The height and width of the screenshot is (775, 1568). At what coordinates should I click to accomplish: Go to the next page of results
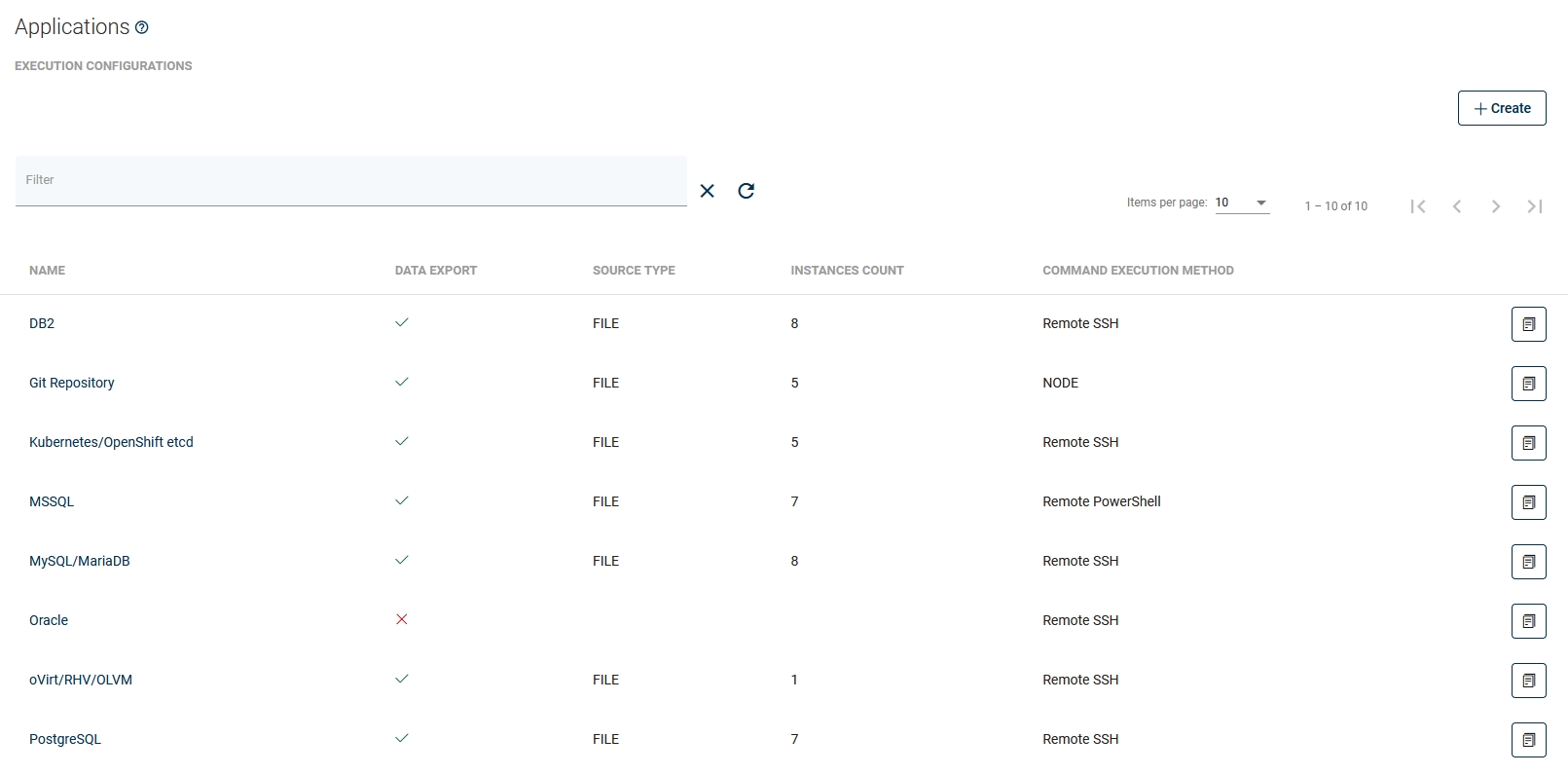point(1496,206)
